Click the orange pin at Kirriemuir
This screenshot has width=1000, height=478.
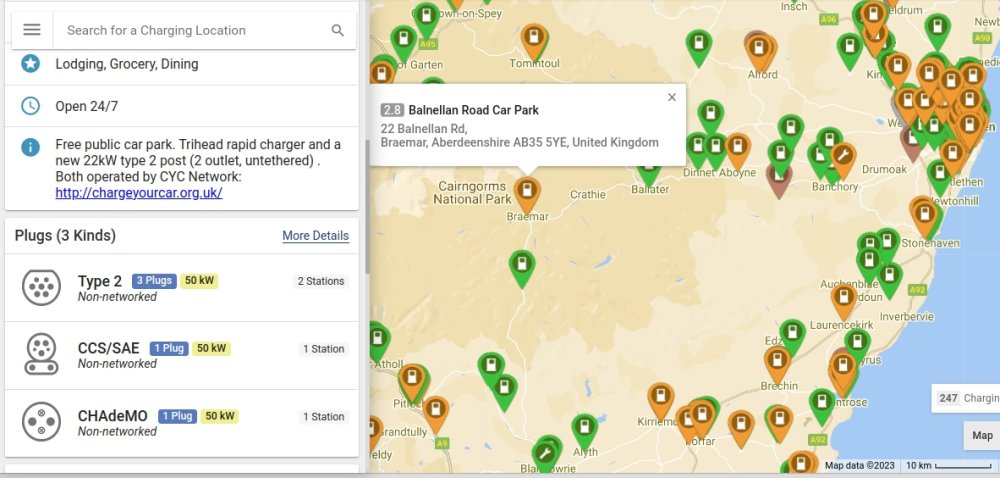661,399
